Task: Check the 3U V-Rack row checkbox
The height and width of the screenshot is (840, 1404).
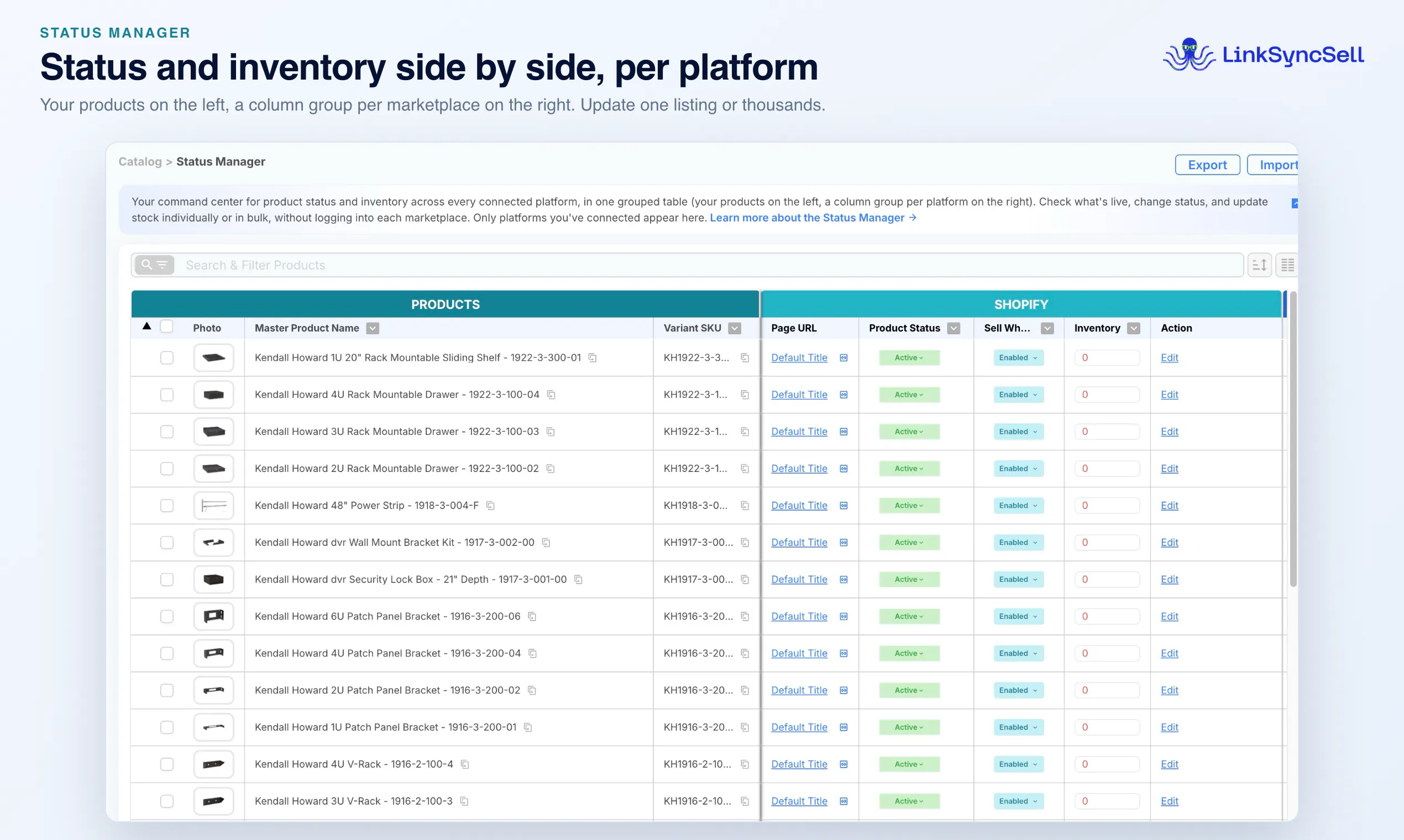Action: click(166, 801)
